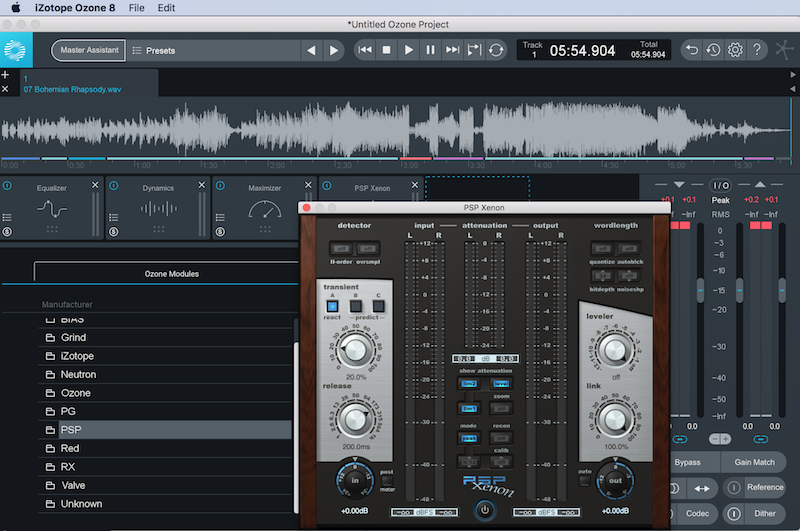Toggle loop playback
Image resolution: width=800 pixels, height=531 pixels.
click(496, 49)
